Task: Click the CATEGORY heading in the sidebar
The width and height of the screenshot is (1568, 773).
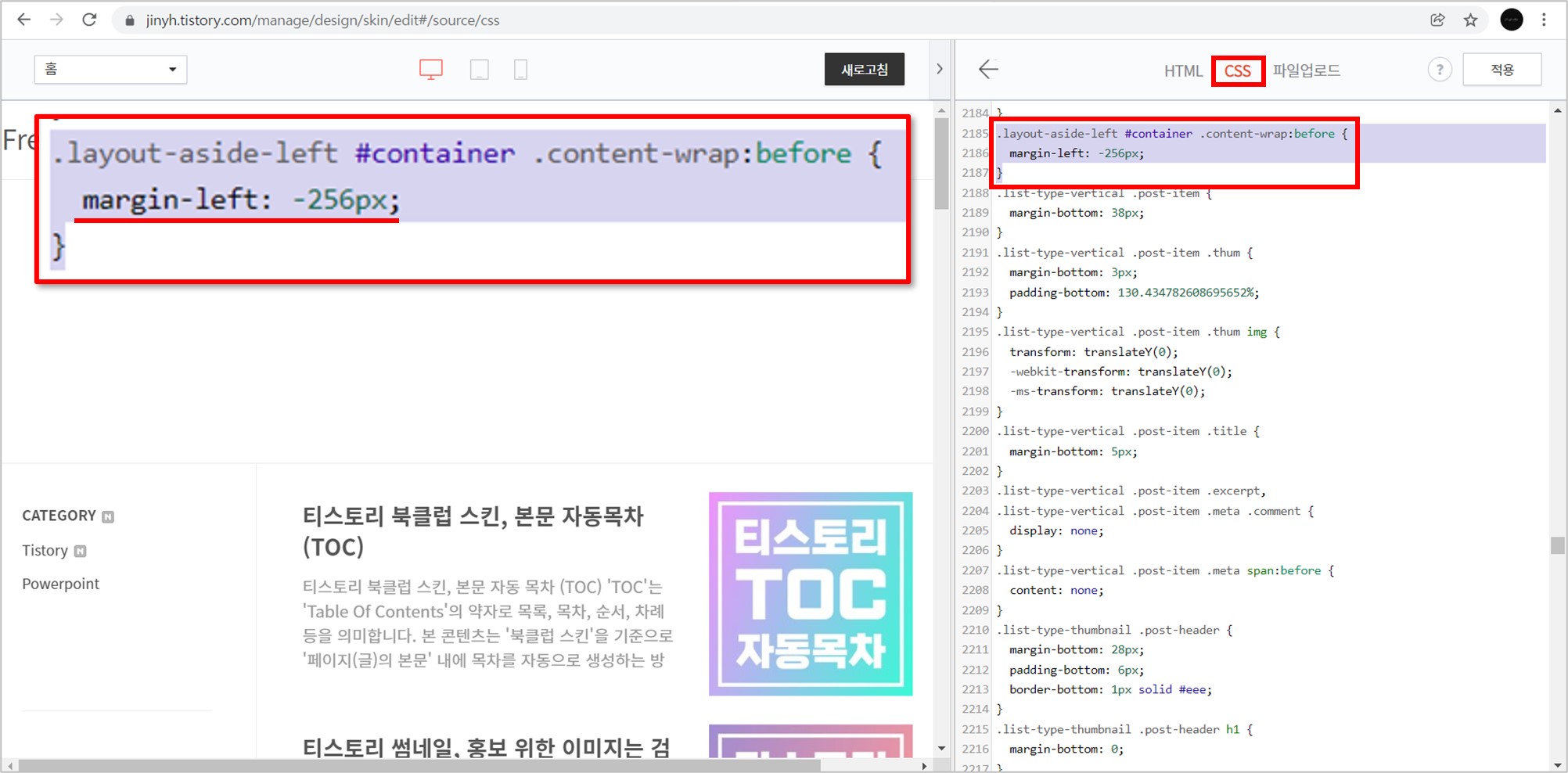Action: pos(59,516)
